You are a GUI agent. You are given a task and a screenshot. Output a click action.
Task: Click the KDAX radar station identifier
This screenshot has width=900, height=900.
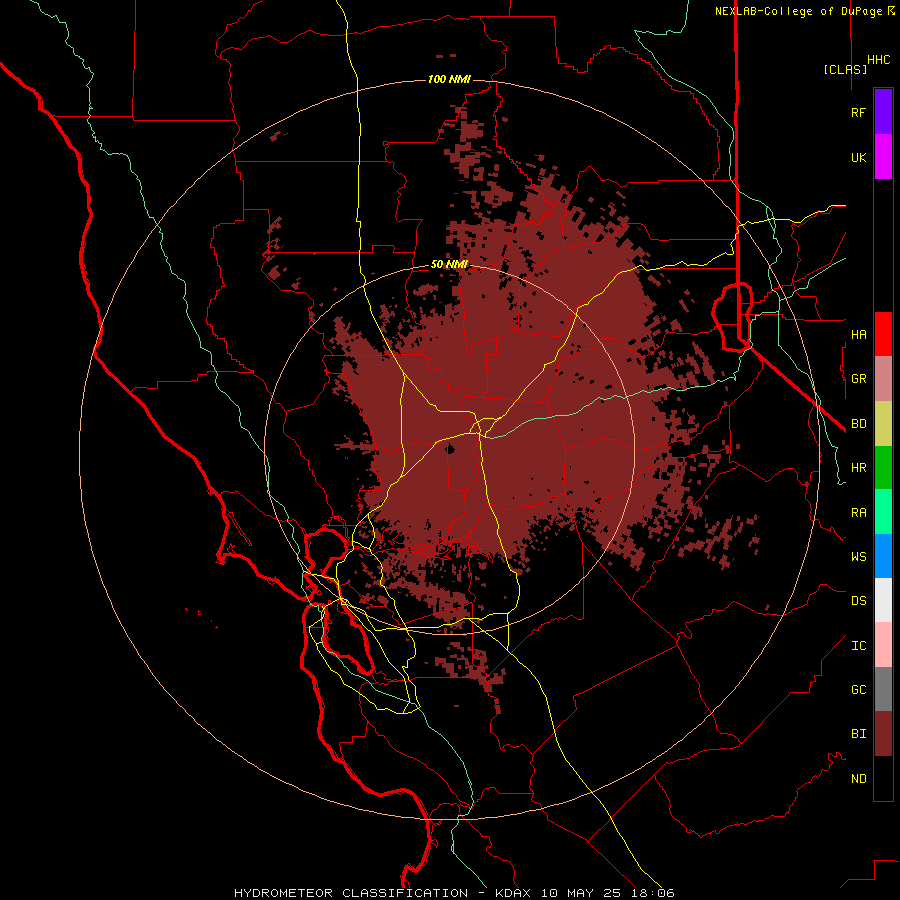click(513, 893)
